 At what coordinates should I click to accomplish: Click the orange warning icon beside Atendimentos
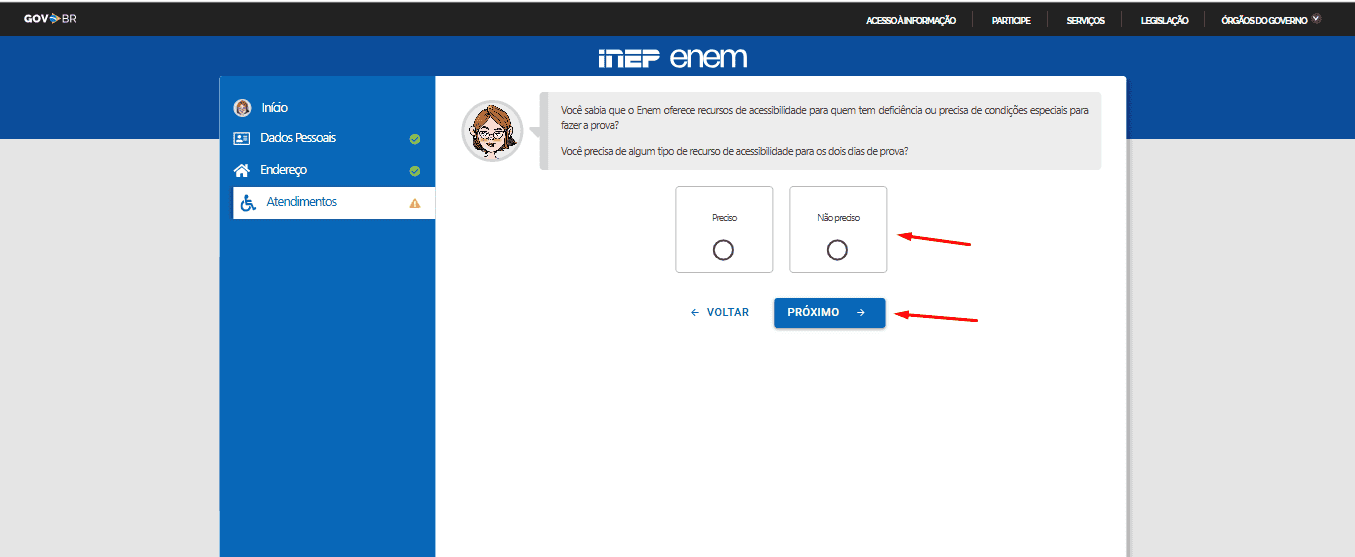pos(415,203)
